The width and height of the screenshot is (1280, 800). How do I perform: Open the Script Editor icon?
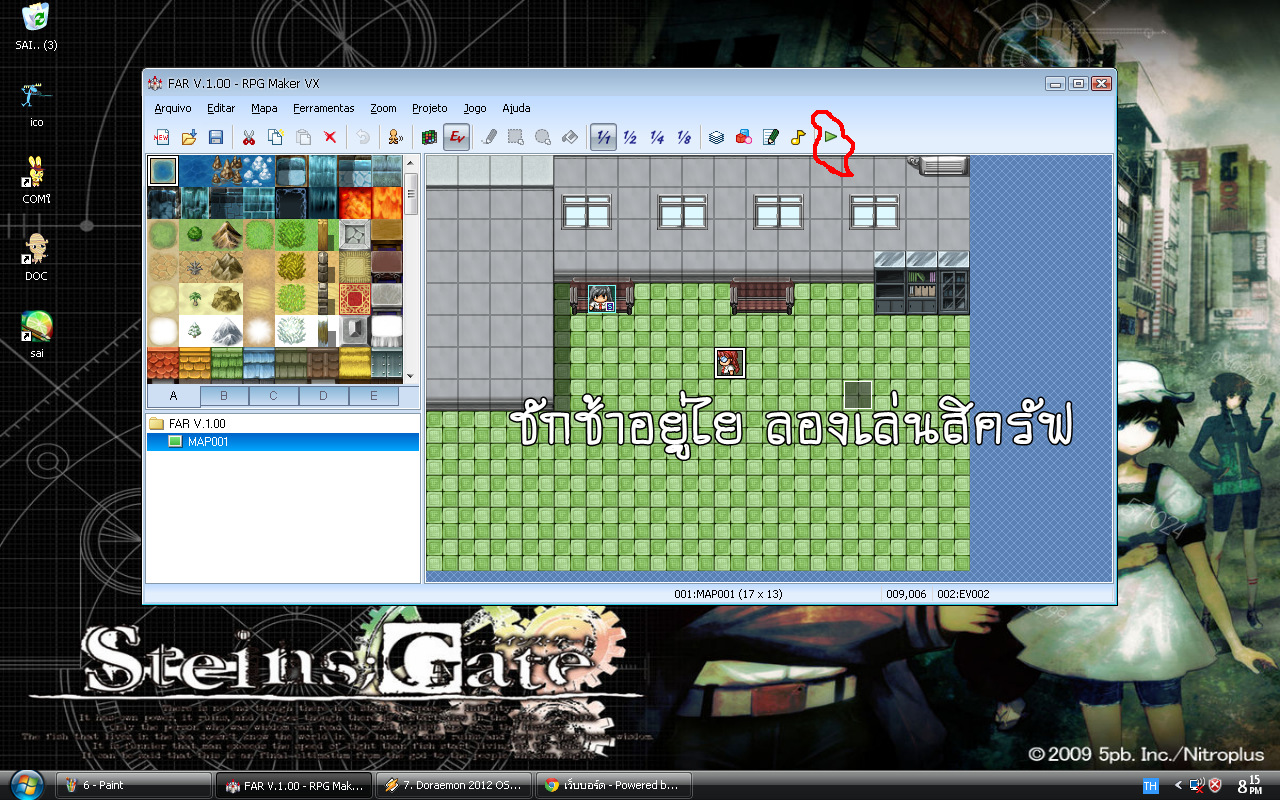[771, 137]
